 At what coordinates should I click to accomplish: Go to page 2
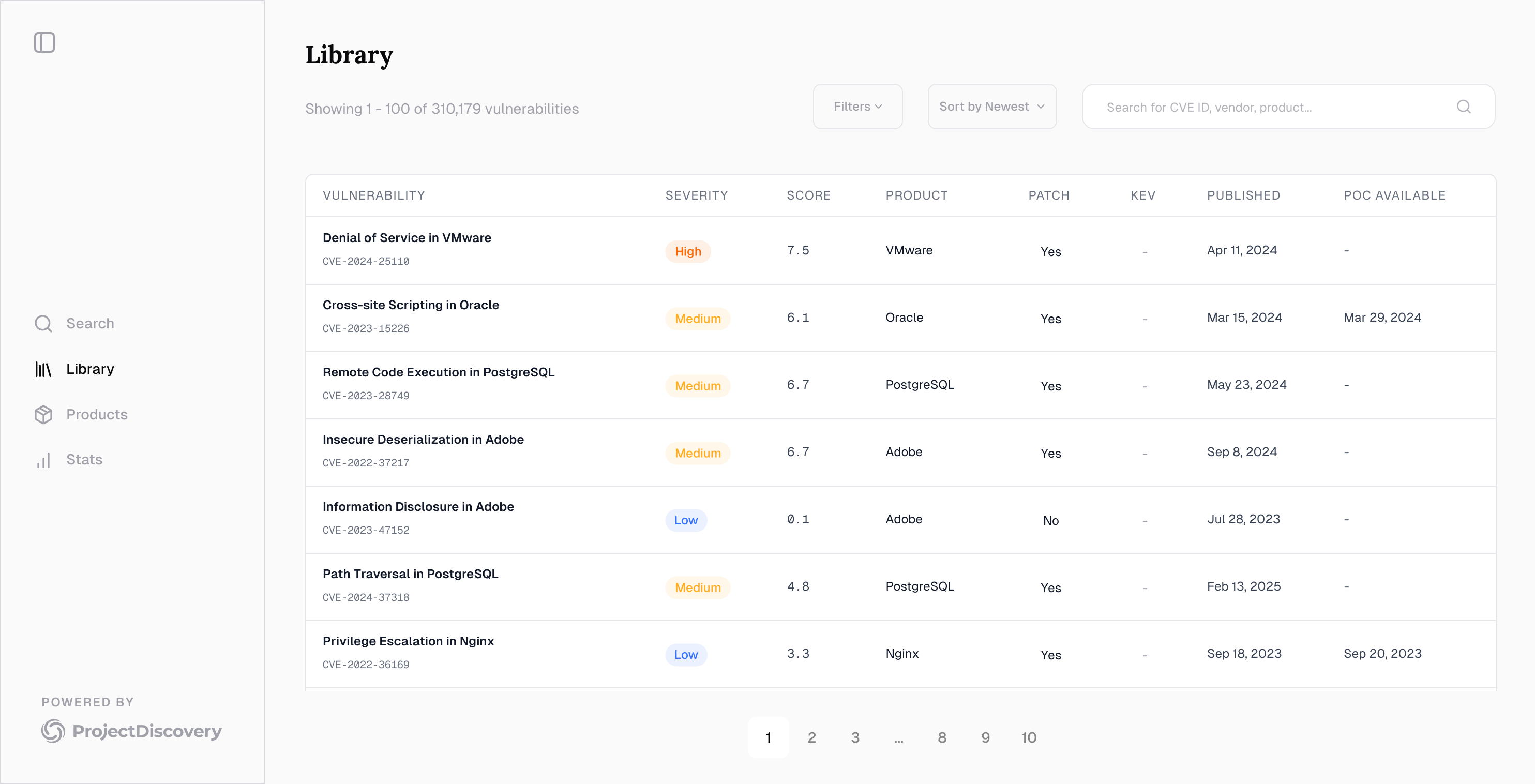811,737
